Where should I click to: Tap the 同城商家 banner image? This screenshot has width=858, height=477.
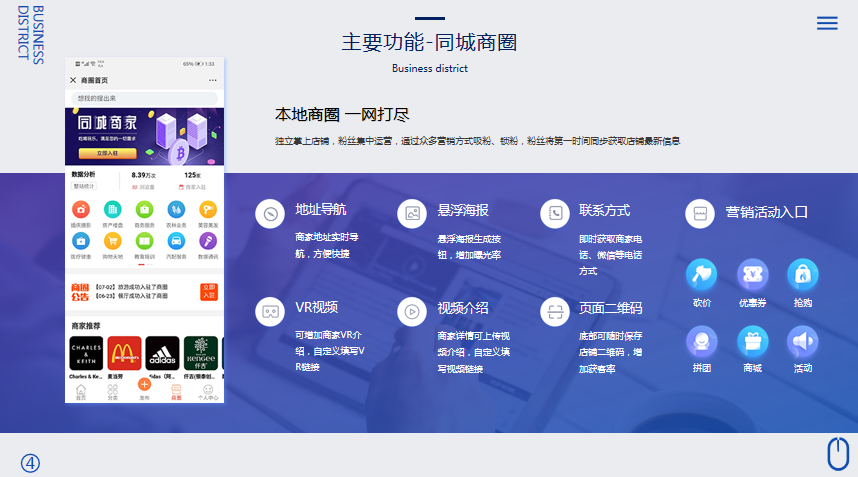[x=144, y=136]
